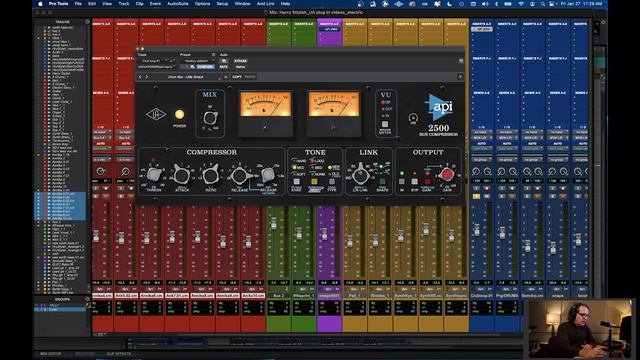The width and height of the screenshot is (640, 360).
Task: Click the webcam video thumbnail
Action: point(579,329)
